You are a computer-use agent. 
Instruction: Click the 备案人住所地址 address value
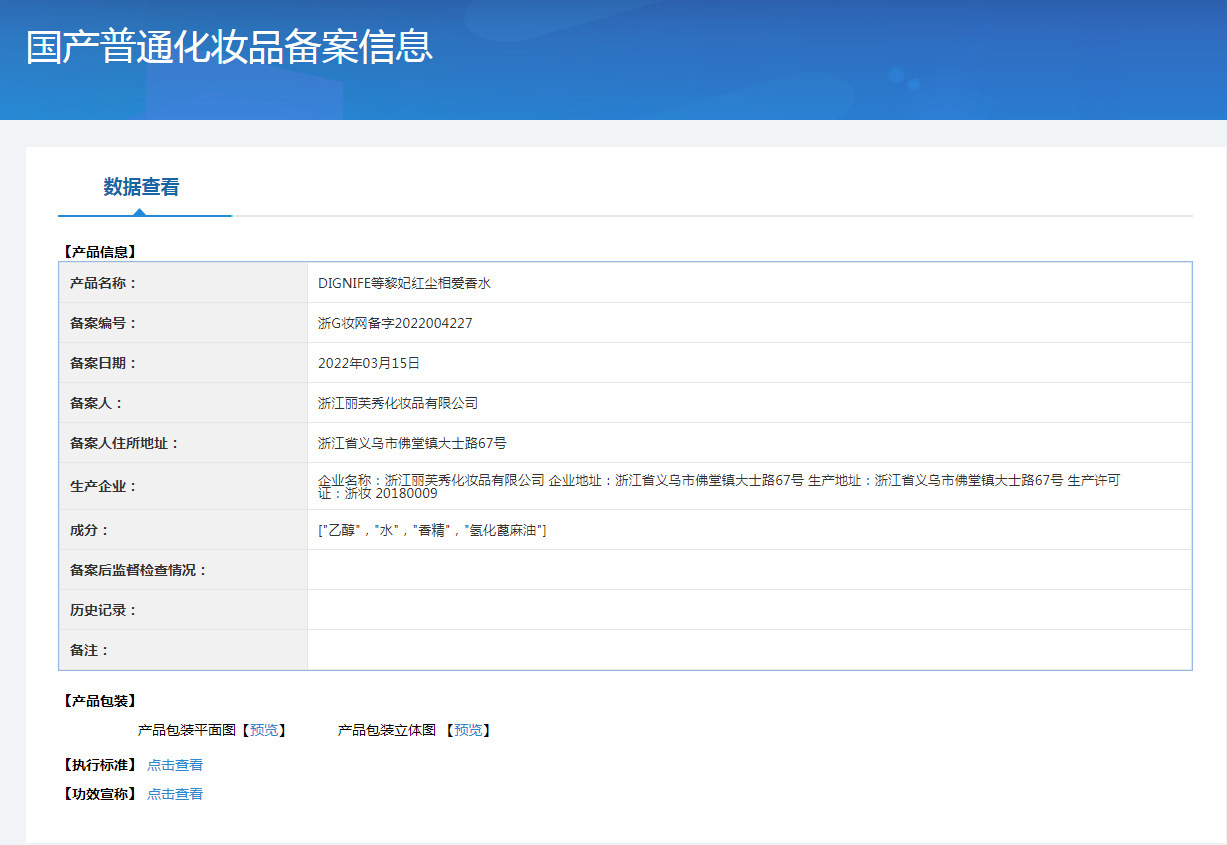(x=412, y=443)
